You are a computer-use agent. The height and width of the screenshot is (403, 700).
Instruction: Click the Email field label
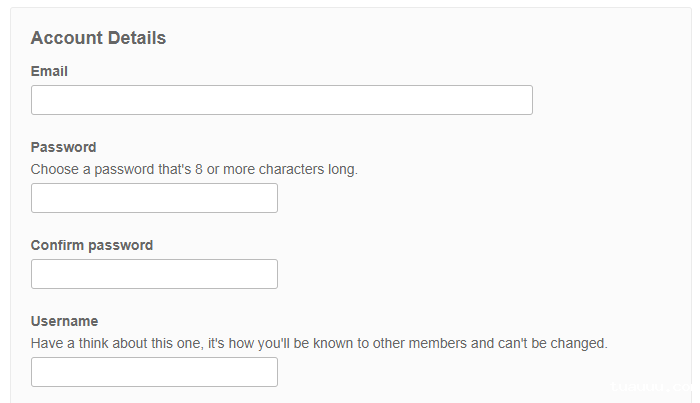click(x=49, y=71)
